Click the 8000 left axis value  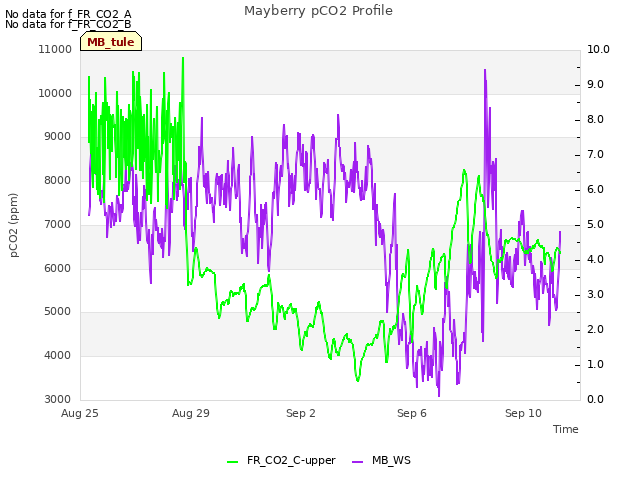[x=58, y=180]
